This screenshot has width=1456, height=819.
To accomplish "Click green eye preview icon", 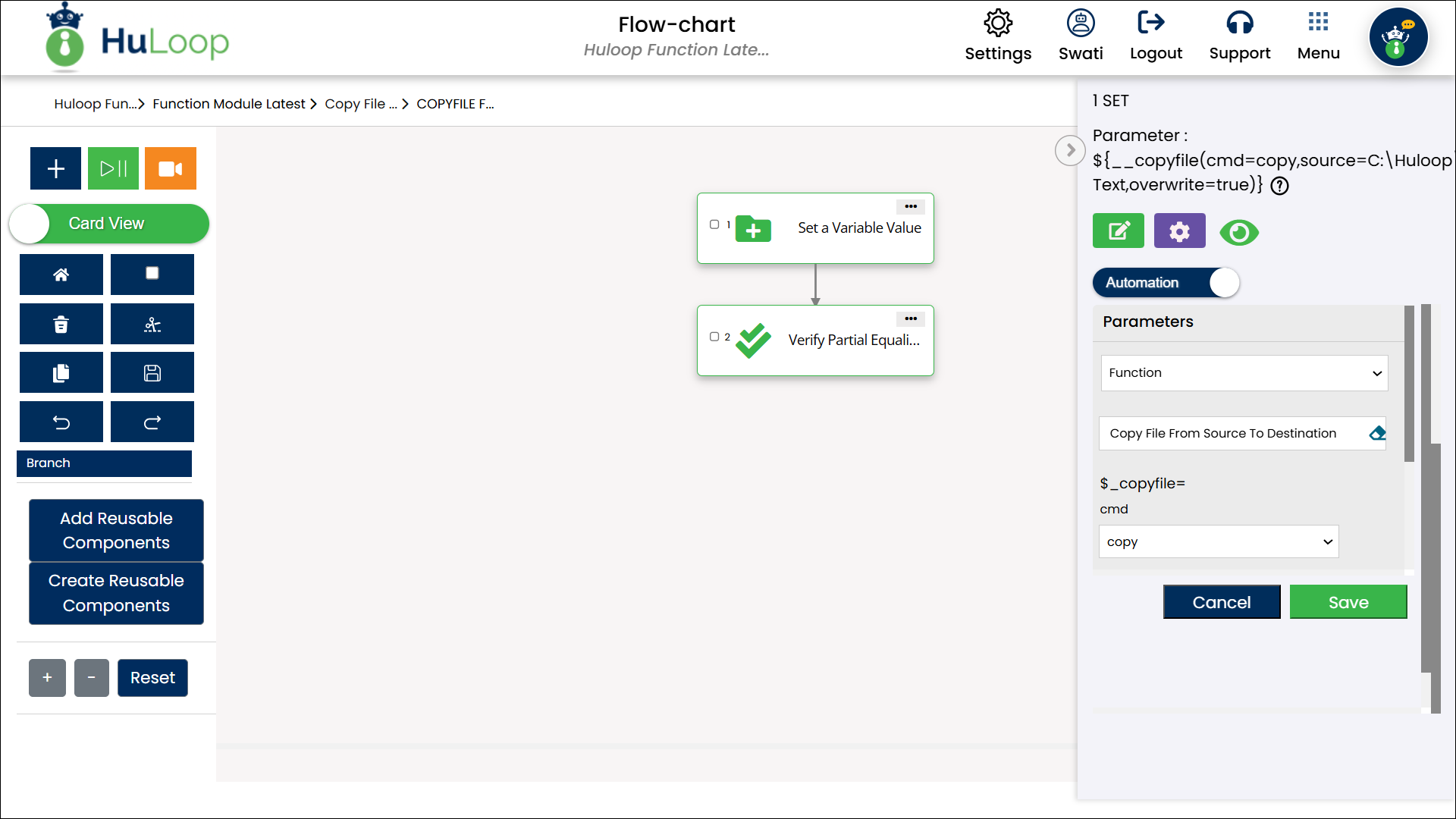I will click(x=1239, y=232).
